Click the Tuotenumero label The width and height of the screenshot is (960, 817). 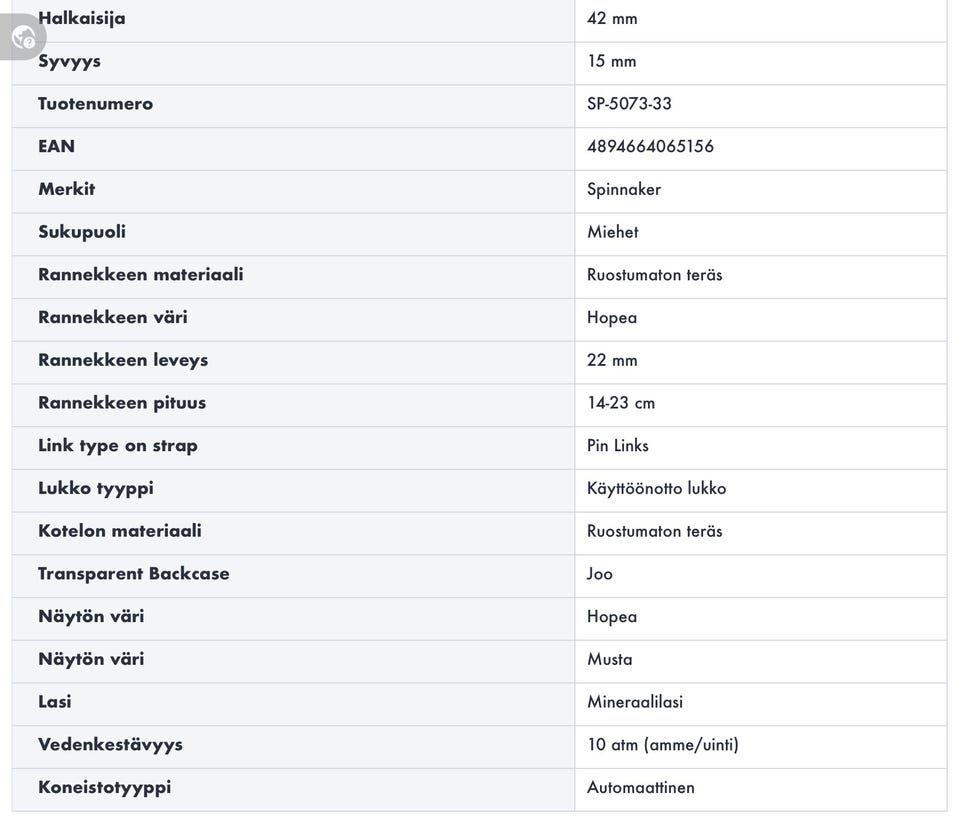tap(95, 104)
